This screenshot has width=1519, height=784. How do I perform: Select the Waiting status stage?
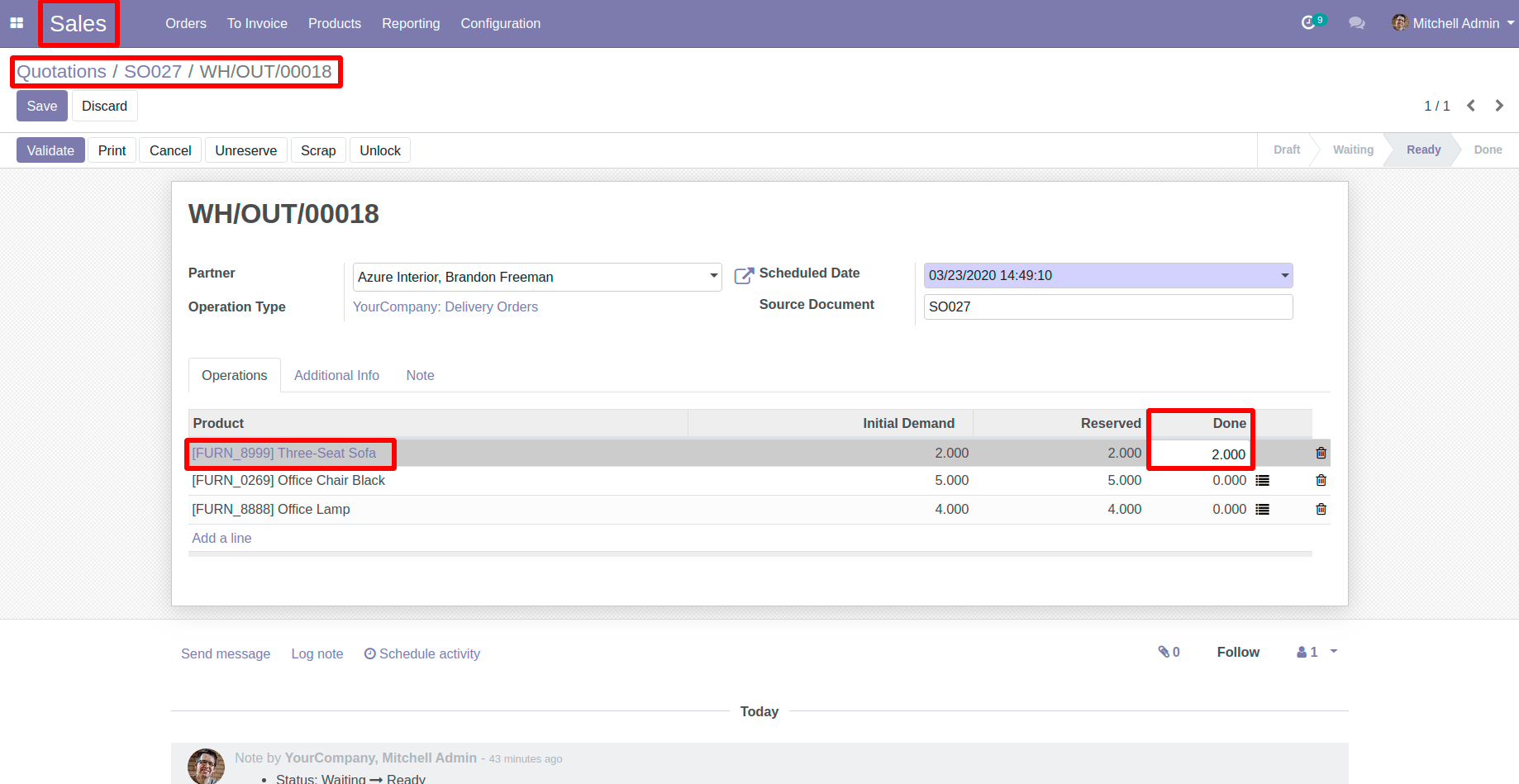click(x=1353, y=150)
